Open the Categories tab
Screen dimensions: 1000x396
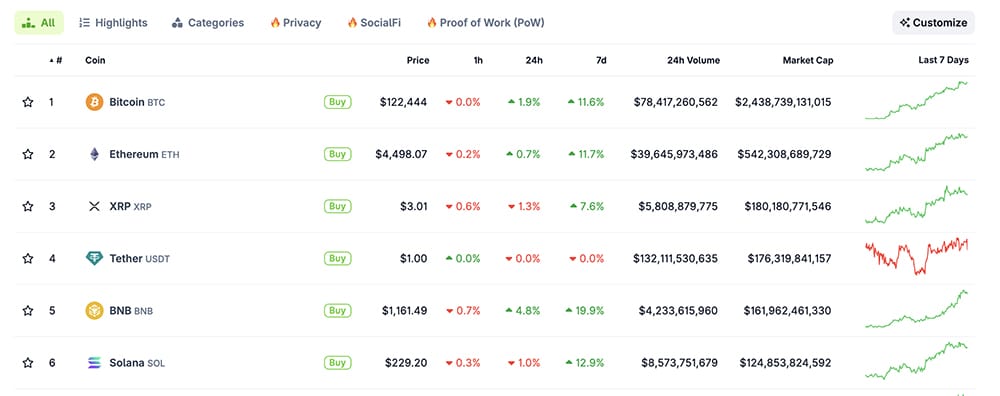208,23
